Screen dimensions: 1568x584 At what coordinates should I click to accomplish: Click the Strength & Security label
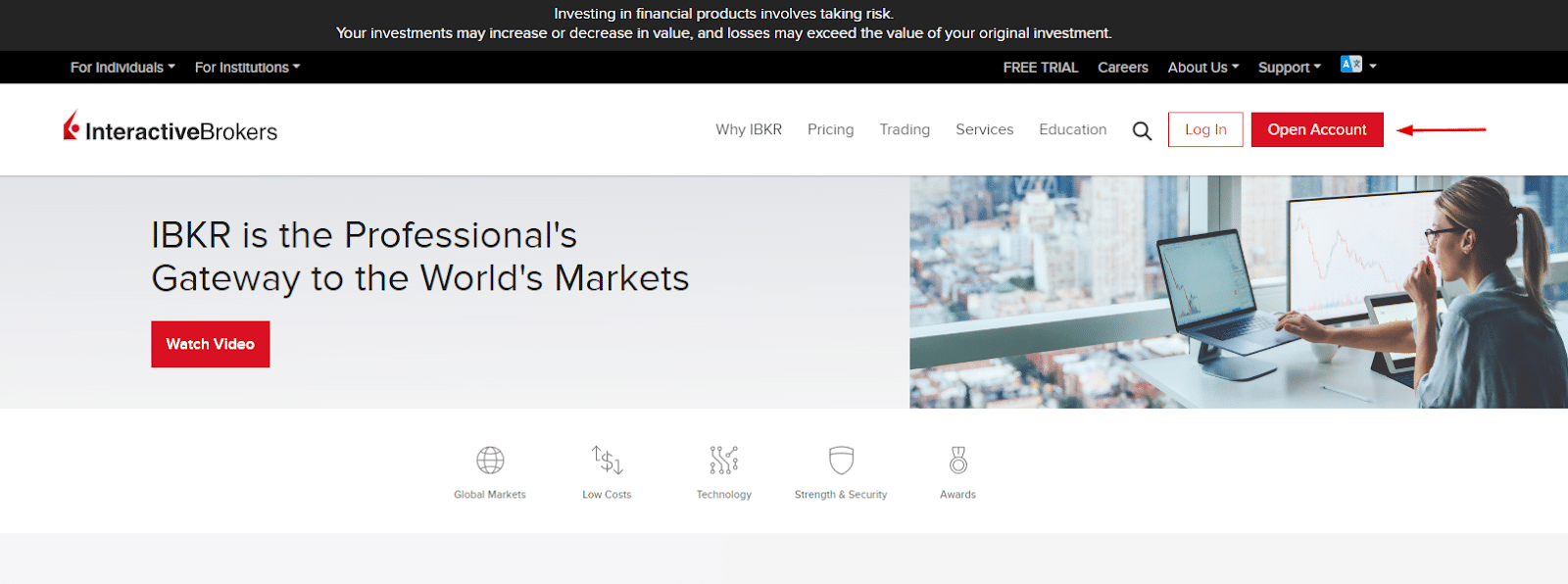tap(841, 495)
